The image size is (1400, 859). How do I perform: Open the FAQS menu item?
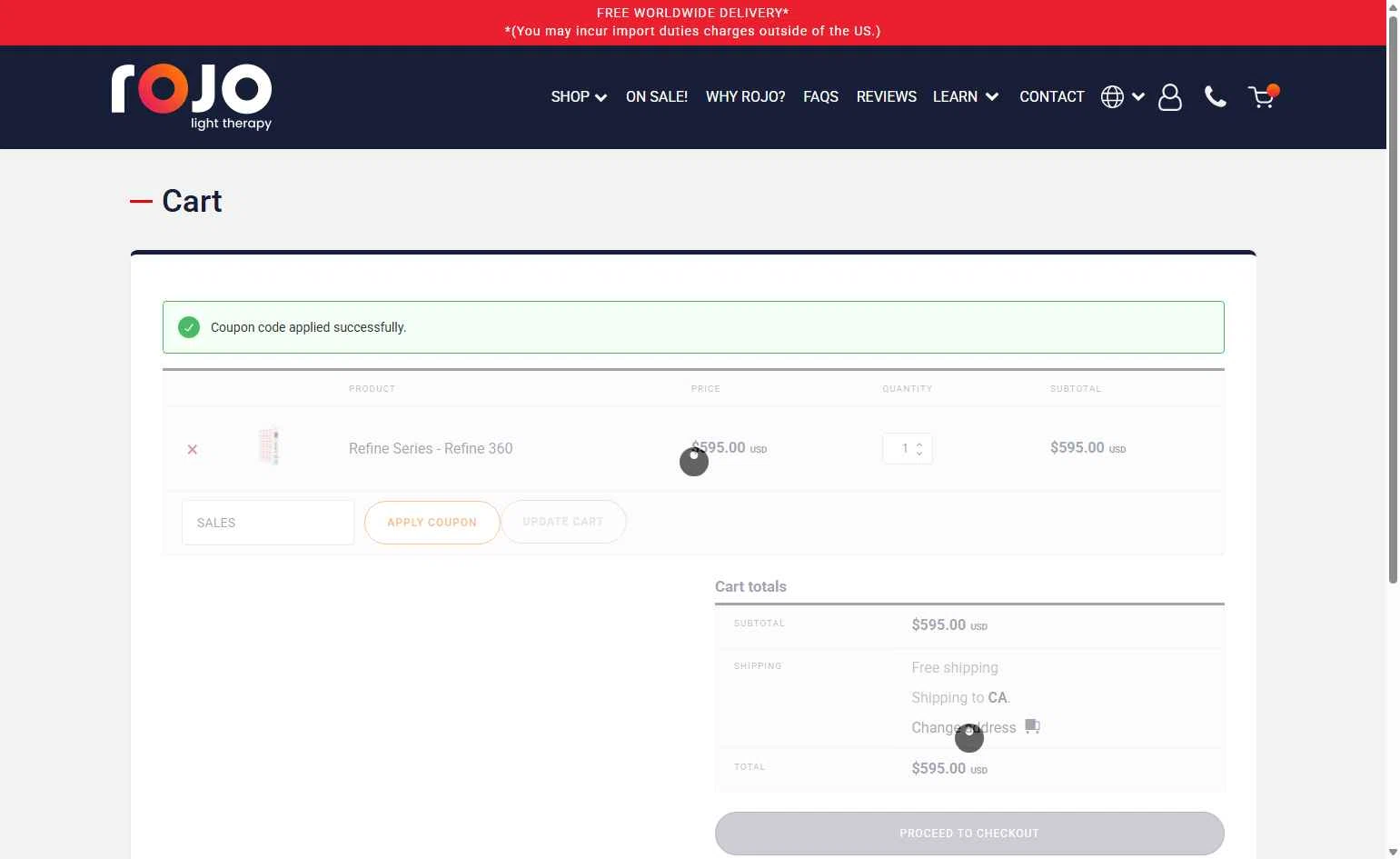pos(820,96)
